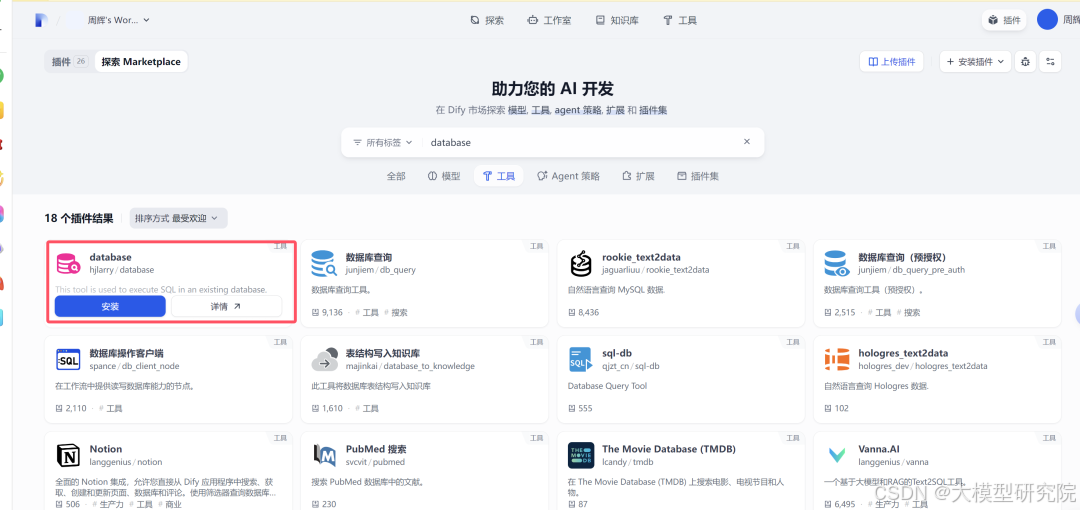
Task: Open the hologres_text2data plugin title
Action: pos(904,353)
